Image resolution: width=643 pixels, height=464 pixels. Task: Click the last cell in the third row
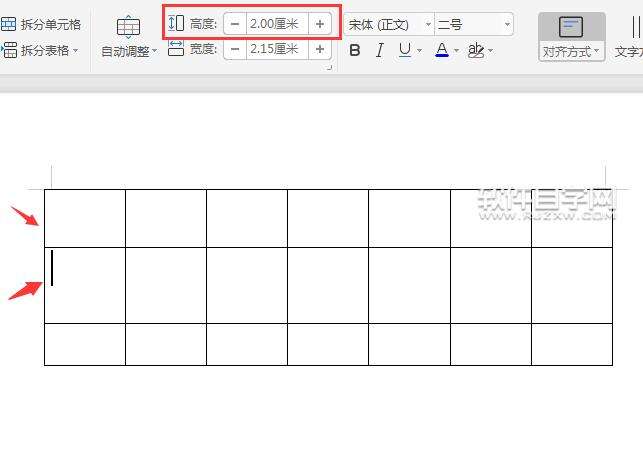(572, 344)
